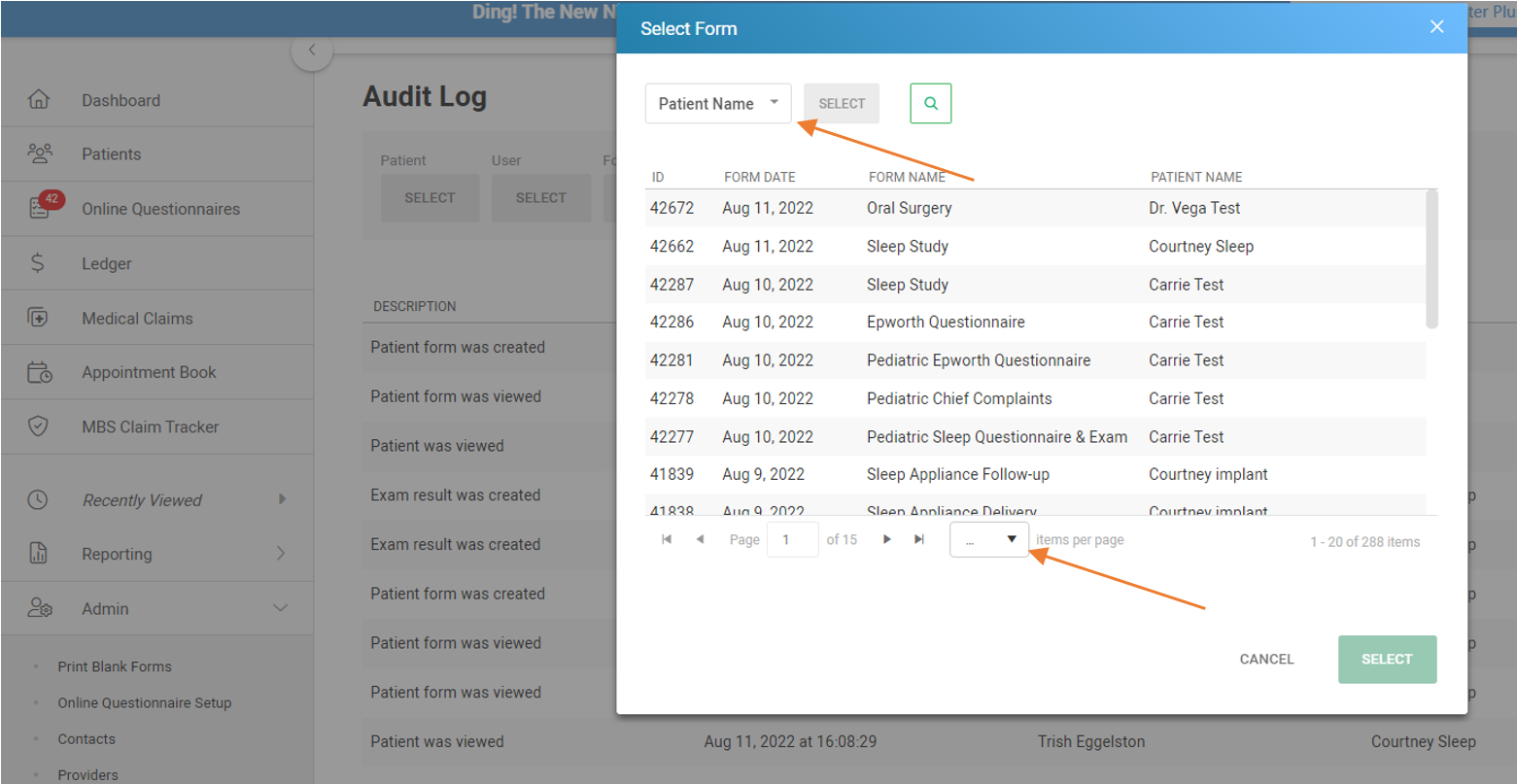Select the MBS Claim Tracker shield icon
Screen dimensions: 1517x784
pos(39,426)
